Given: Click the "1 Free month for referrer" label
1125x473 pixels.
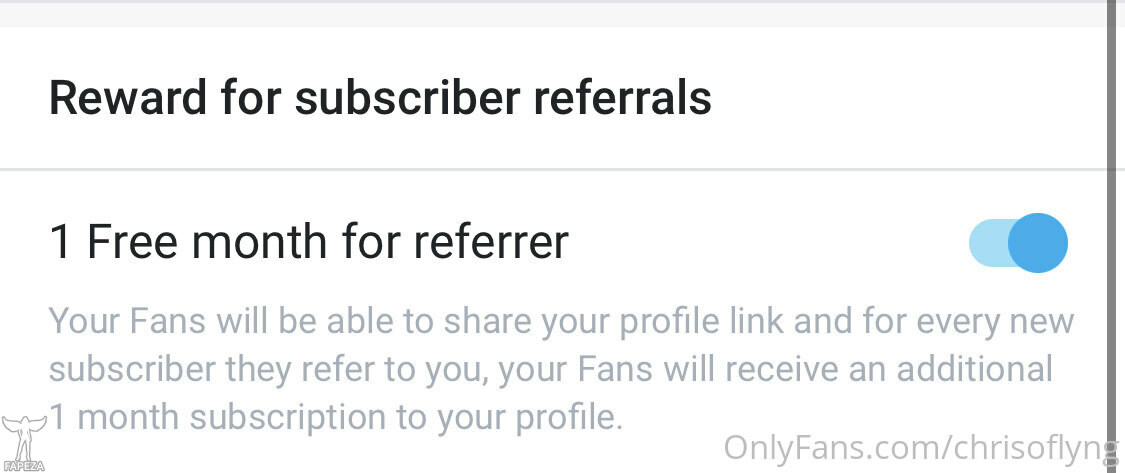Looking at the screenshot, I should click(x=309, y=242).
